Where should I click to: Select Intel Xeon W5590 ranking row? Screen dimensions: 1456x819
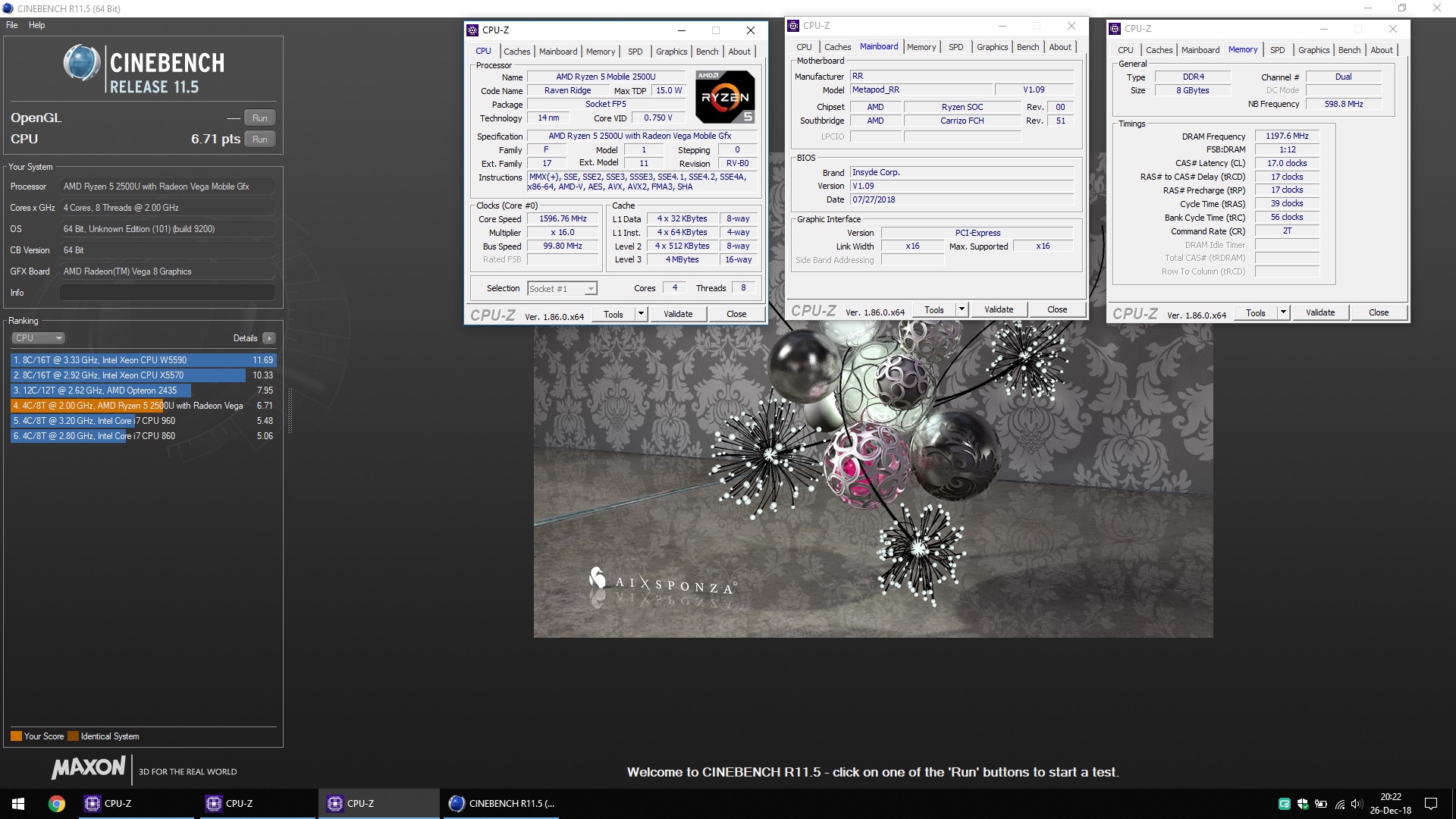pyautogui.click(x=143, y=360)
